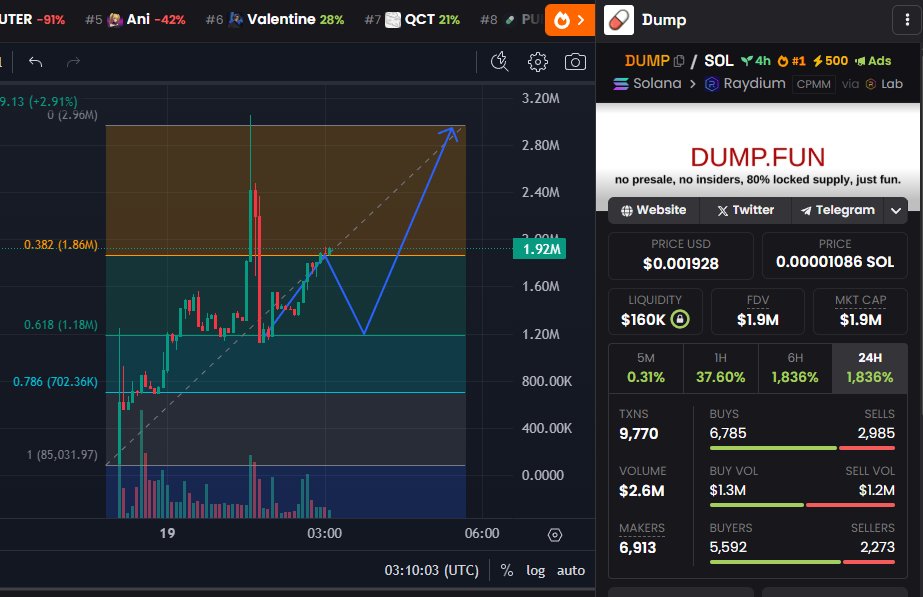Toggle log scale on chart
This screenshot has height=597, width=923.
(535, 571)
